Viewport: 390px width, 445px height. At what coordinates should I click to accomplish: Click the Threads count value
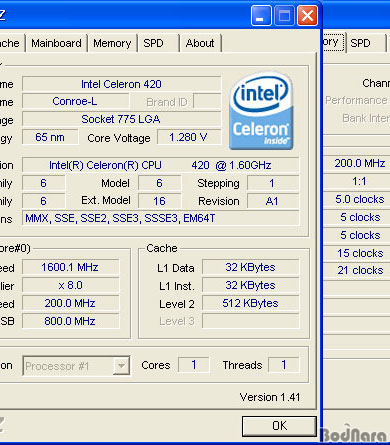click(284, 365)
